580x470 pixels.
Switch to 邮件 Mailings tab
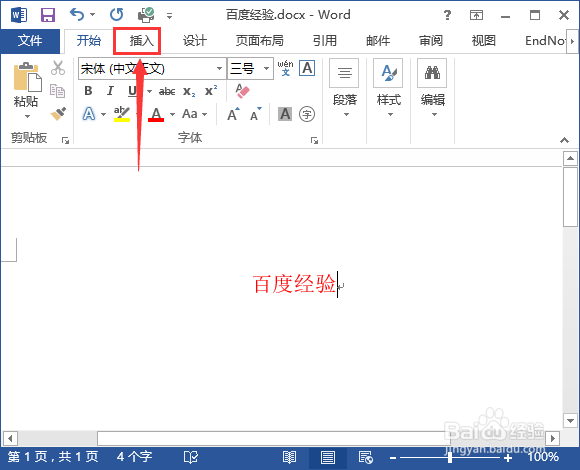pos(378,40)
